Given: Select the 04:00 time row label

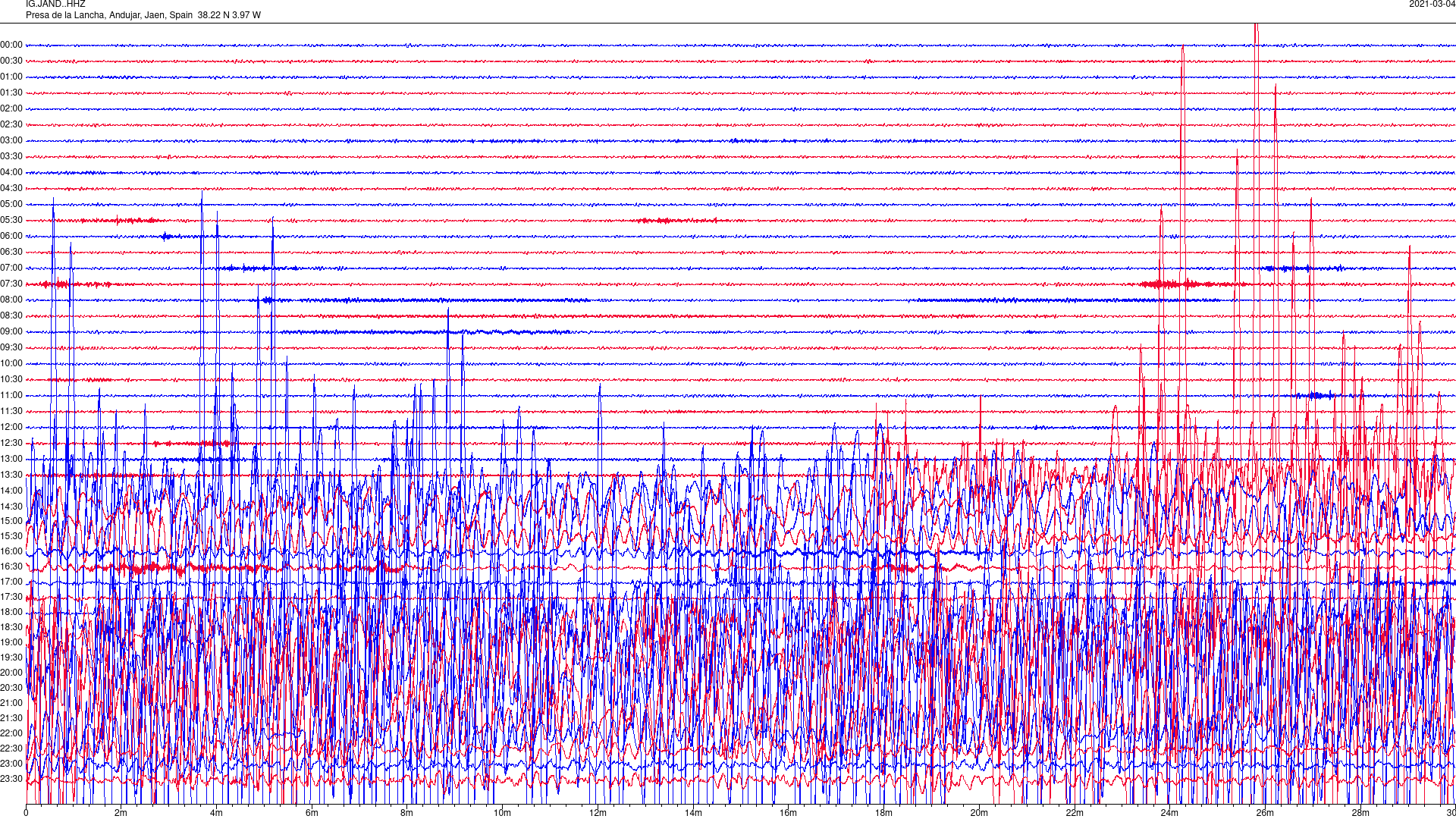Looking at the screenshot, I should point(11,173).
